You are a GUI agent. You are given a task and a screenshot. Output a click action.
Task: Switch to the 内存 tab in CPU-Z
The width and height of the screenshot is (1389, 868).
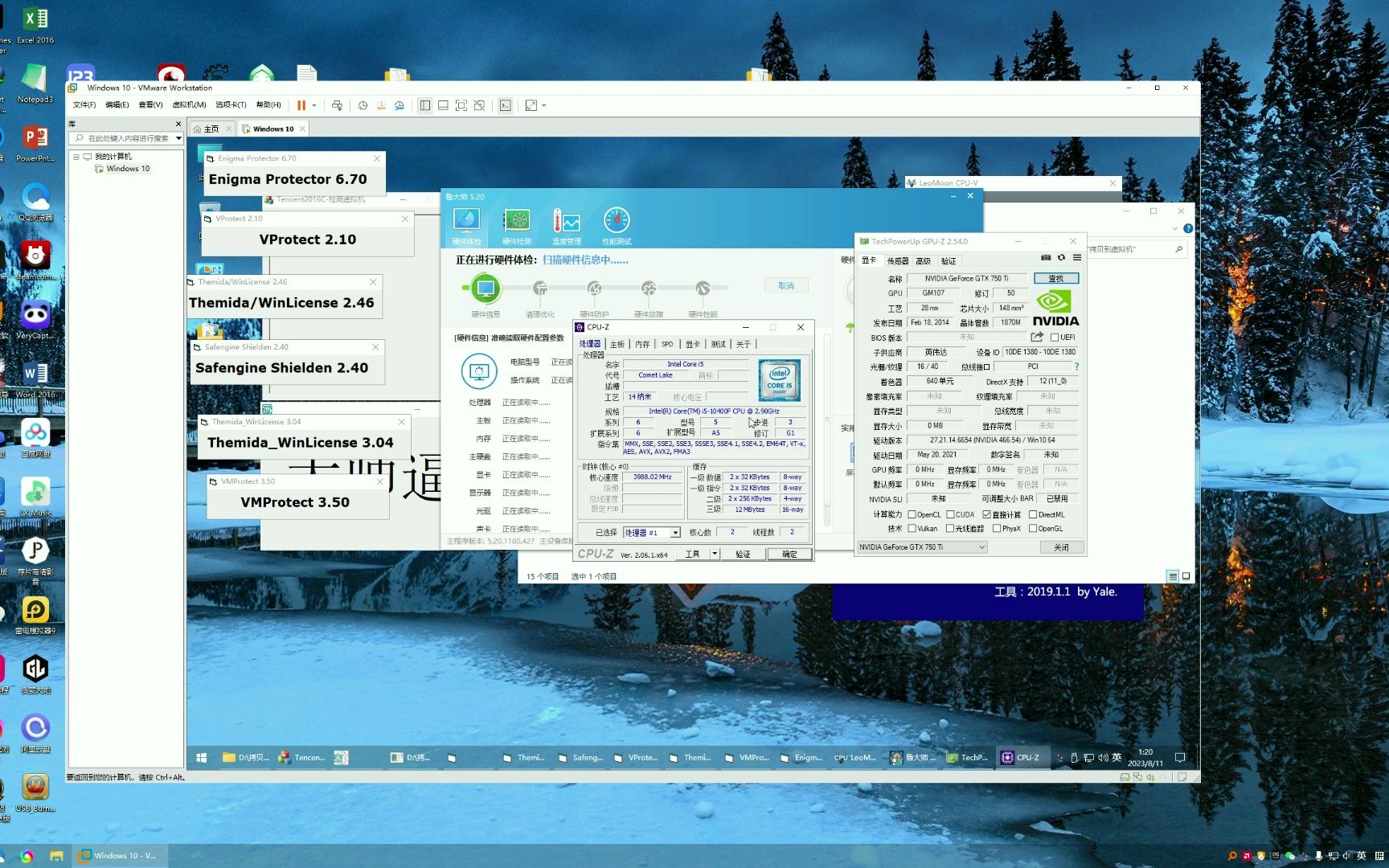[x=642, y=344]
